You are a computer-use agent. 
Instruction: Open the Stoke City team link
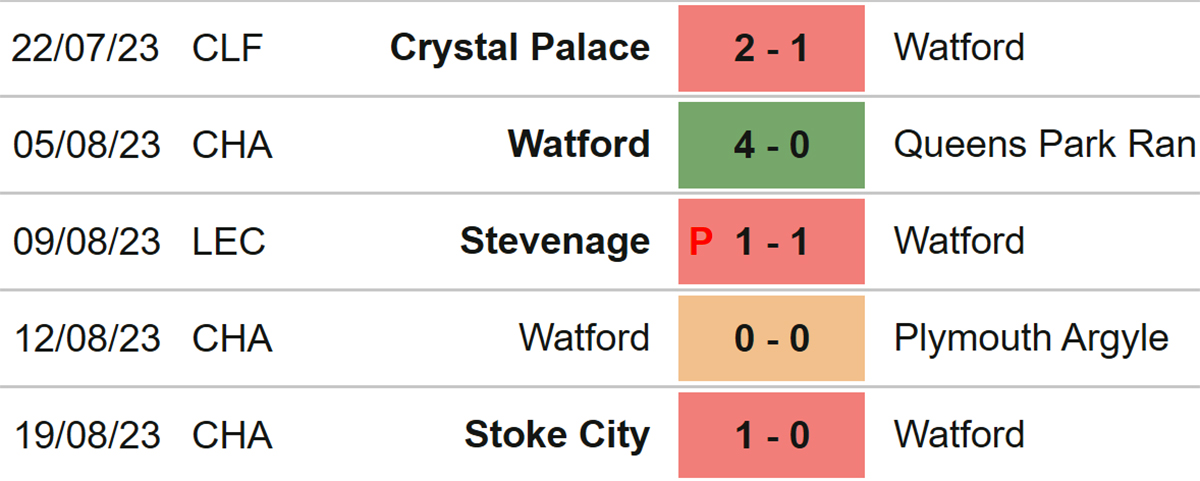pyautogui.click(x=557, y=435)
